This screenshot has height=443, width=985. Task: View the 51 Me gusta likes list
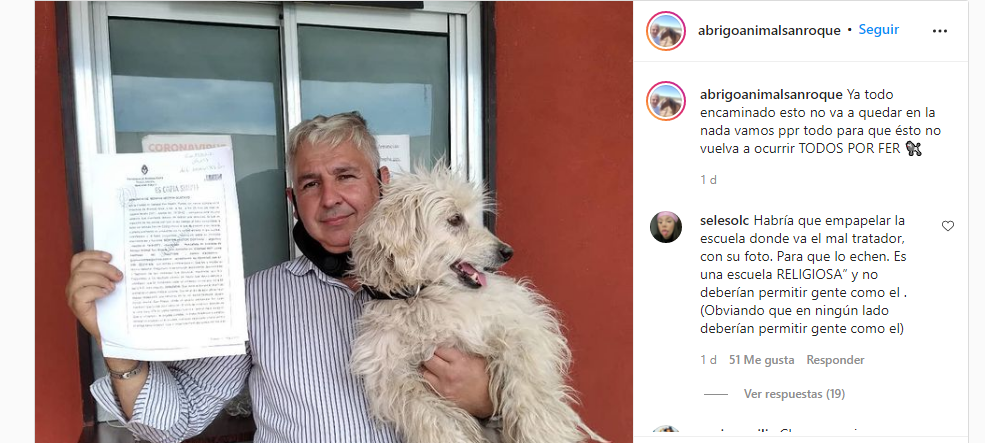click(x=761, y=360)
